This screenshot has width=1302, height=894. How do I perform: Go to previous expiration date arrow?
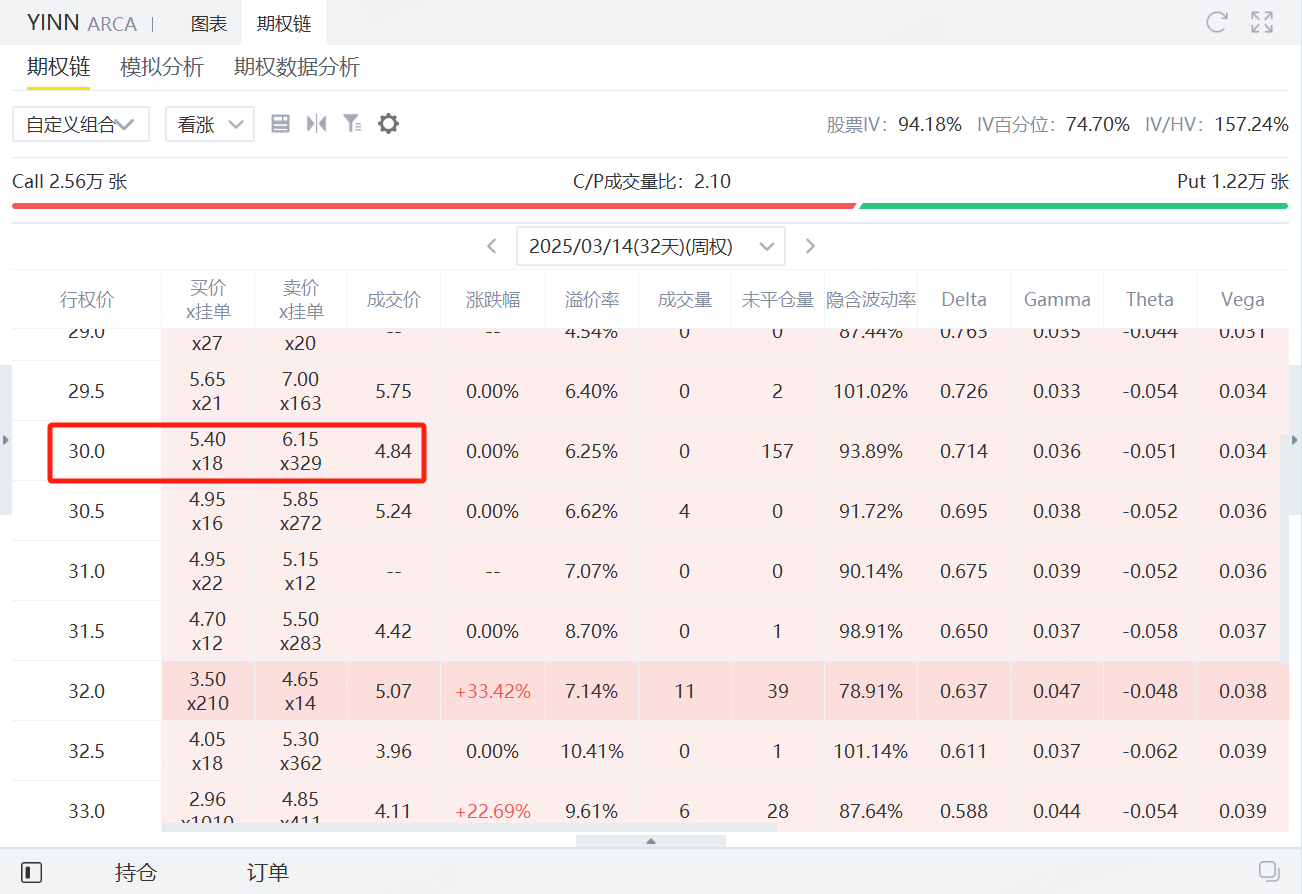click(491, 246)
